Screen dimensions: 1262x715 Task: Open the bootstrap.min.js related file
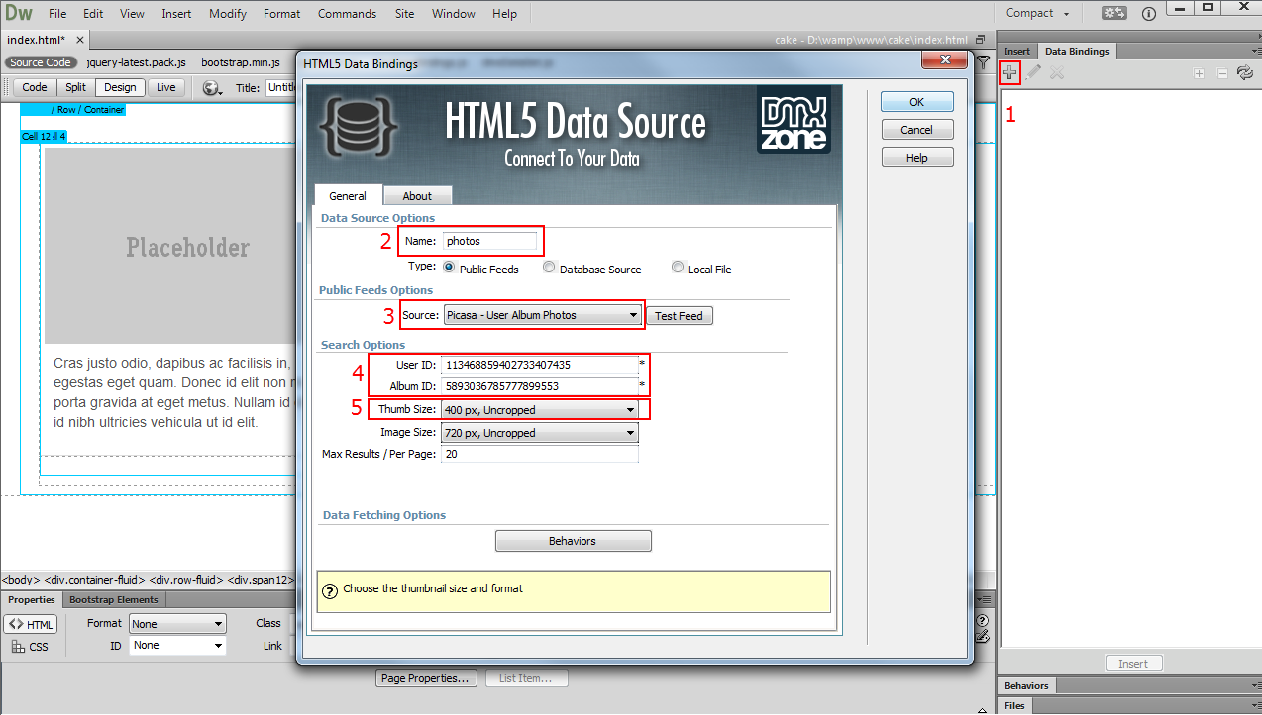pos(240,62)
